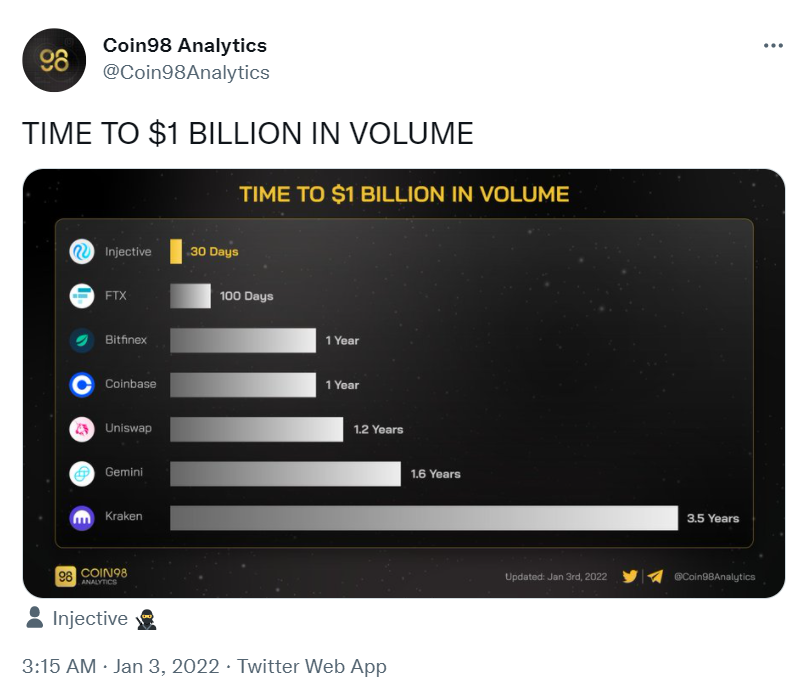Click the Telegram paper plane icon in footer
805x698 pixels.
(655, 576)
